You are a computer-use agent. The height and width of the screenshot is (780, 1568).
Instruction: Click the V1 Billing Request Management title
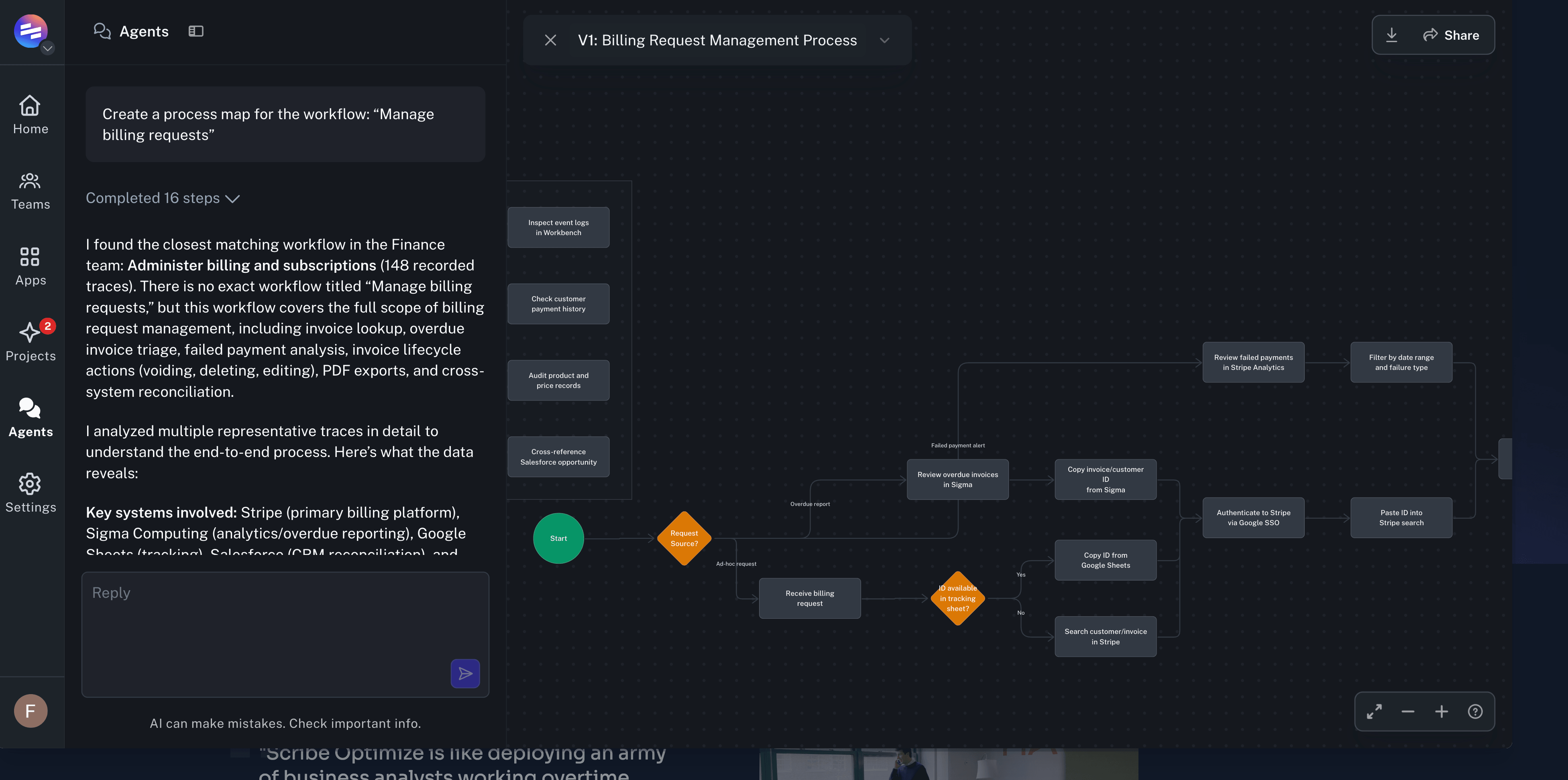click(717, 40)
